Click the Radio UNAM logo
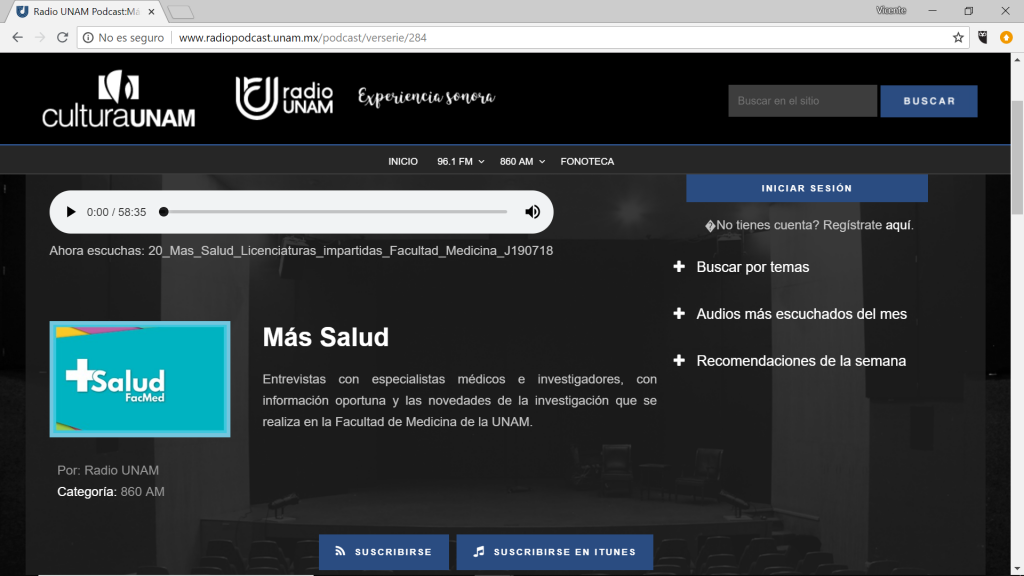Screen dimensions: 1024x576 [x=284, y=98]
